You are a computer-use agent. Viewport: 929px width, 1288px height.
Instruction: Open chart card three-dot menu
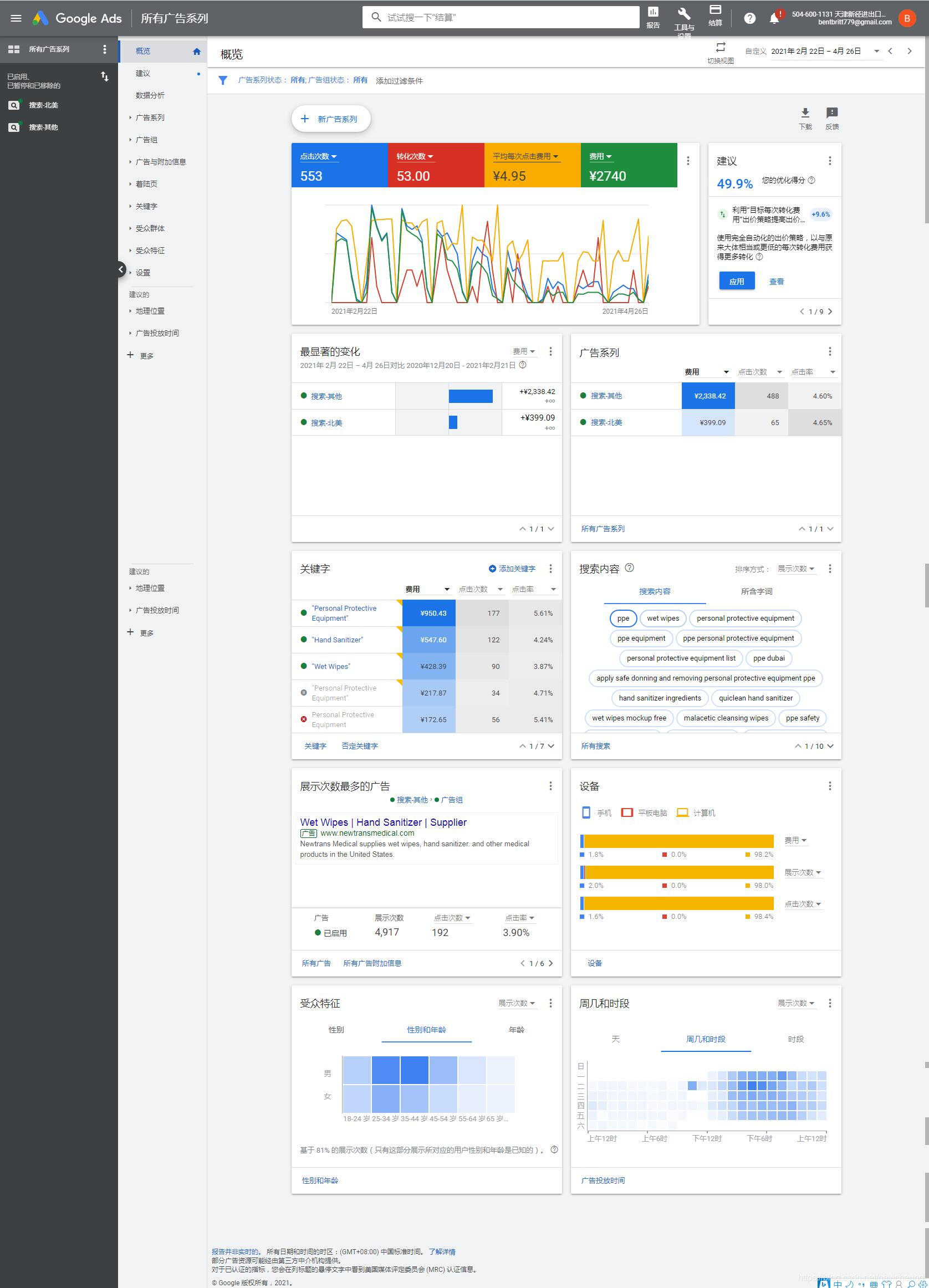click(688, 161)
